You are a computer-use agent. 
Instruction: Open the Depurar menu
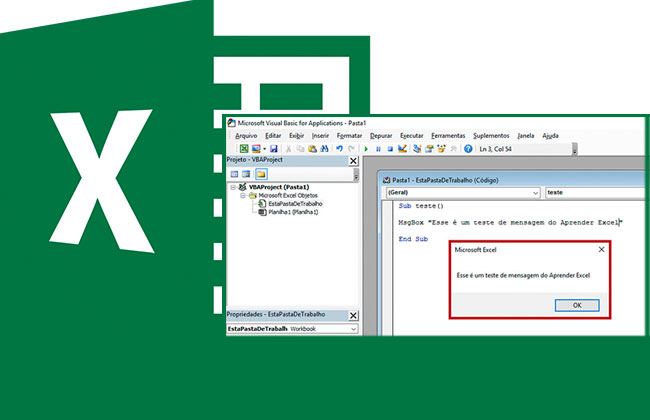coord(381,136)
